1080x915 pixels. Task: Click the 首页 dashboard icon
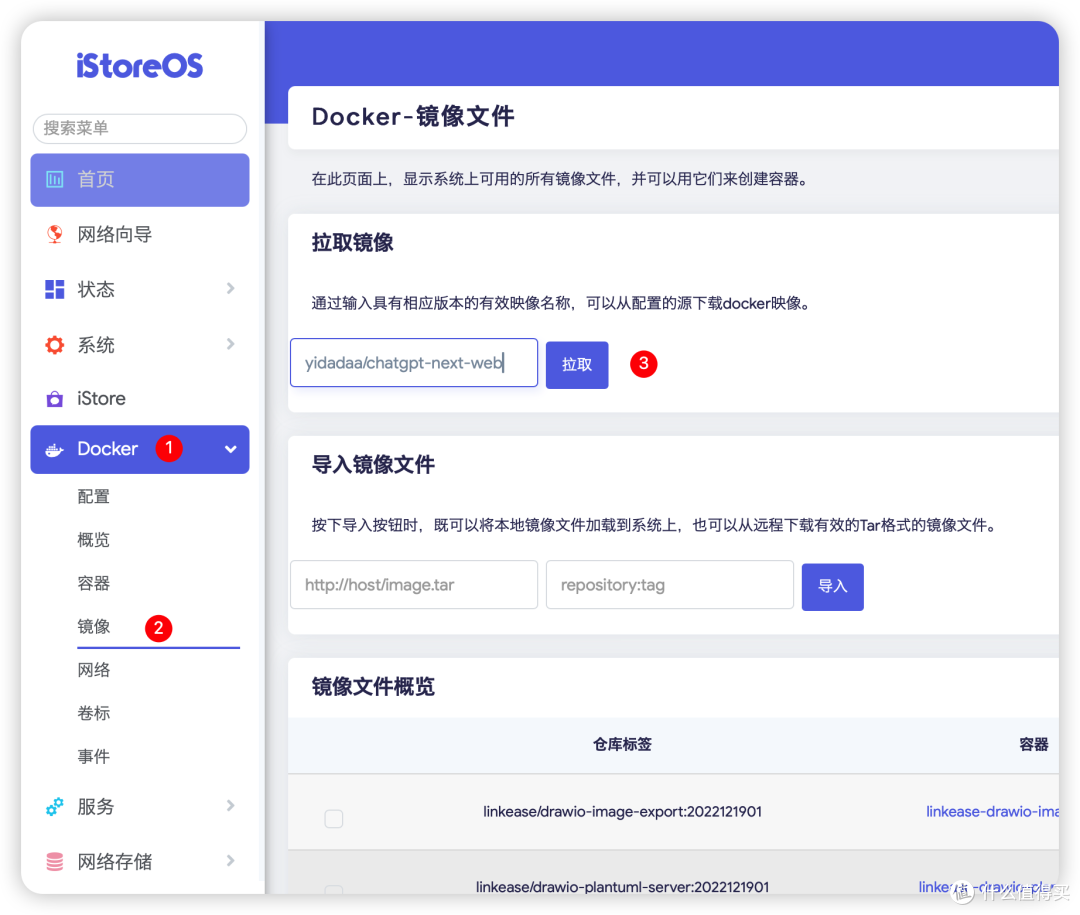pos(54,180)
